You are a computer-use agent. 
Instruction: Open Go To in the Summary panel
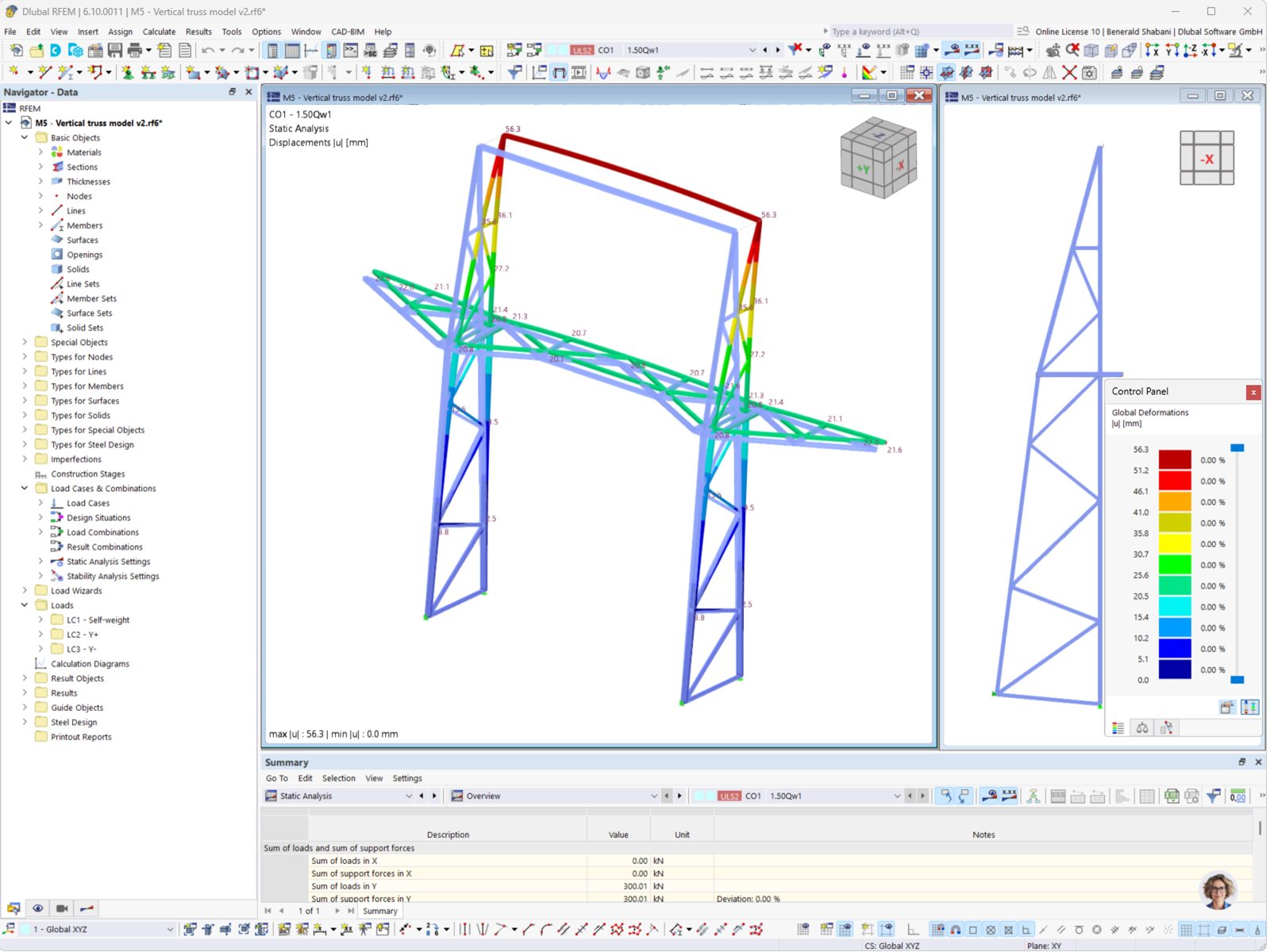click(x=277, y=778)
